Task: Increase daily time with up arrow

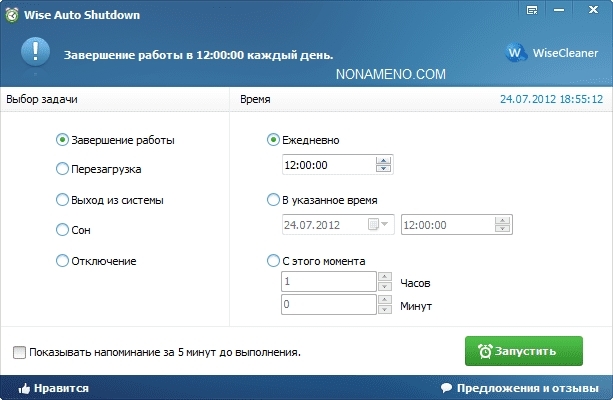Action: coord(384,161)
